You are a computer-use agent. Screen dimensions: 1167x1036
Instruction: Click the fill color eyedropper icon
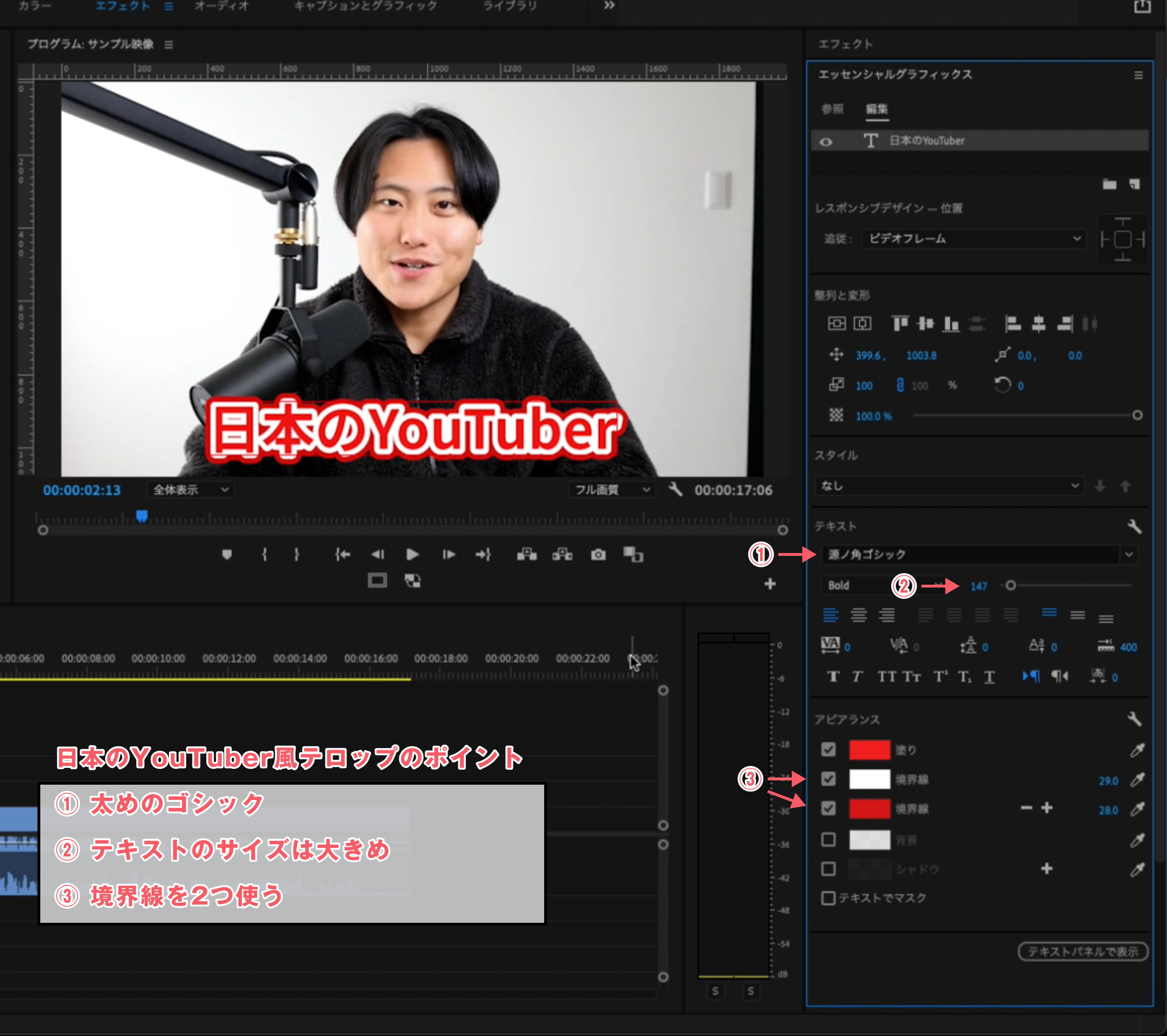coord(1137,750)
